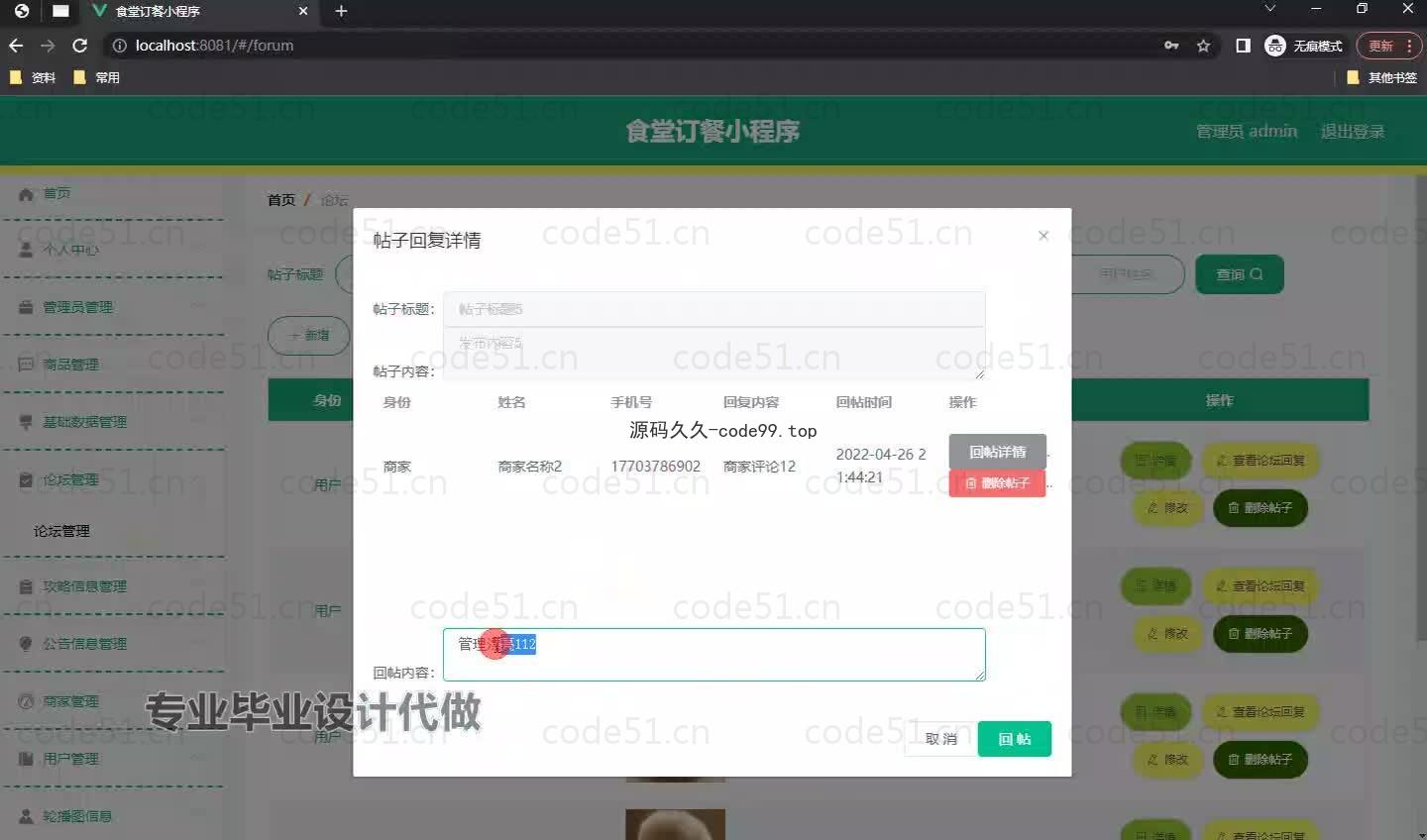This screenshot has height=840, width=1427.
Task: Click the 回帖 submit button
Action: tap(1014, 739)
